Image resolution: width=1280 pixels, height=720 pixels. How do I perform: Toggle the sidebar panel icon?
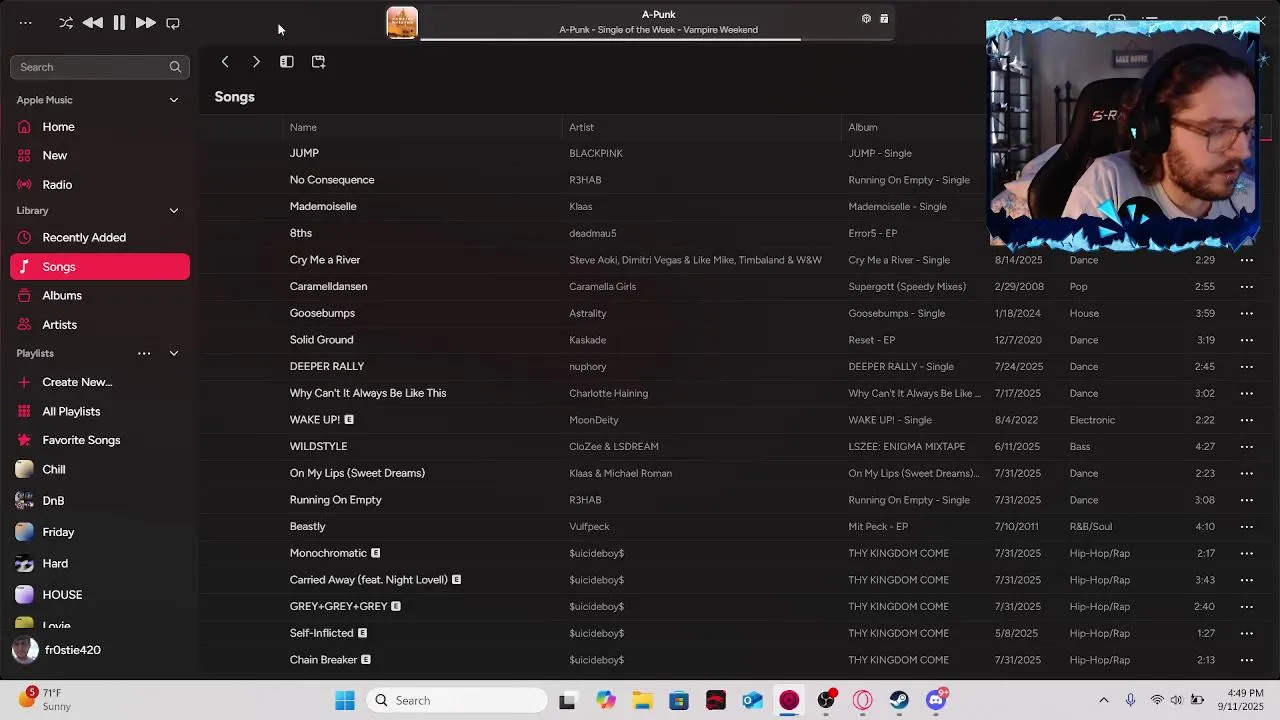(287, 62)
